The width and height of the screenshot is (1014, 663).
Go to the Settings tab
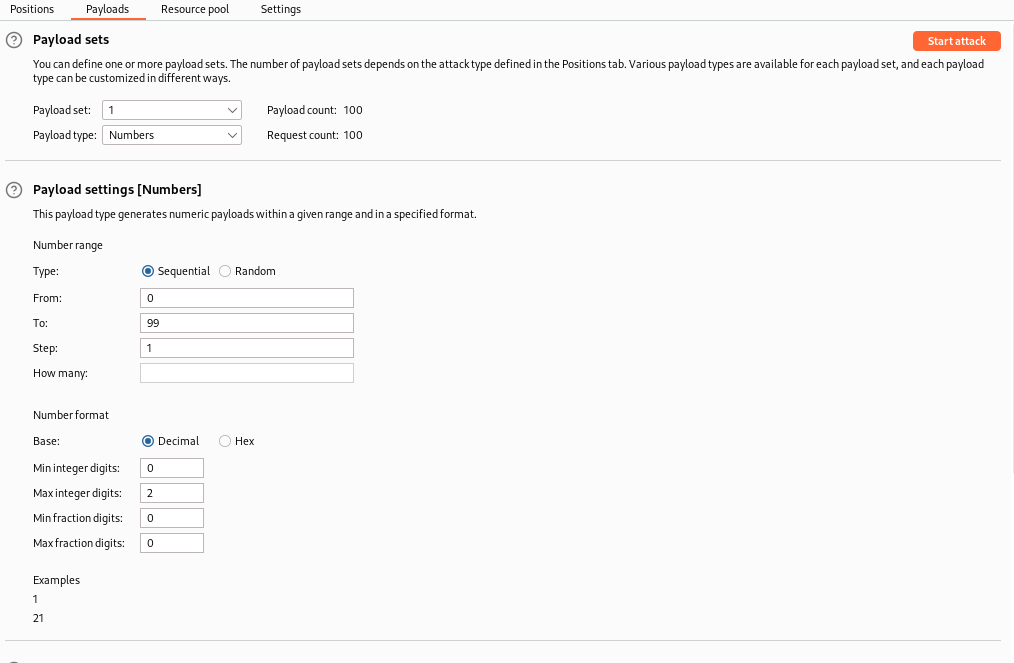click(281, 9)
